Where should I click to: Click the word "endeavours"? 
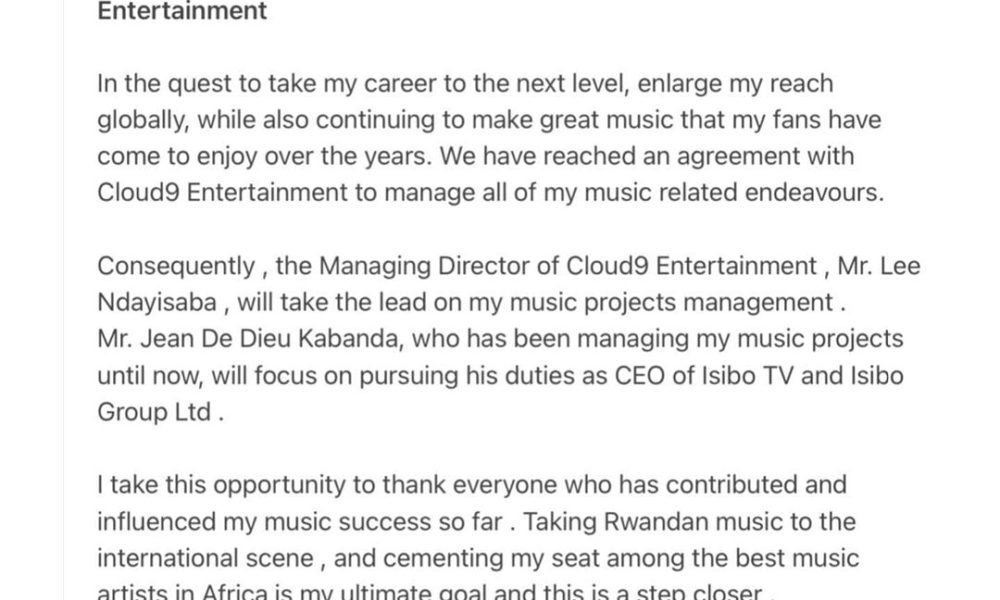pos(815,193)
